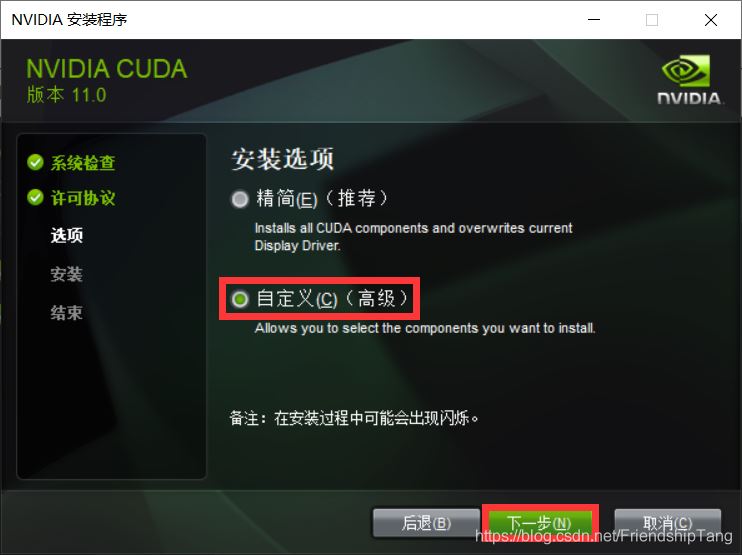The height and width of the screenshot is (555, 742).
Task: Click the green checkmark beside 系统检查
Action: click(x=35, y=162)
